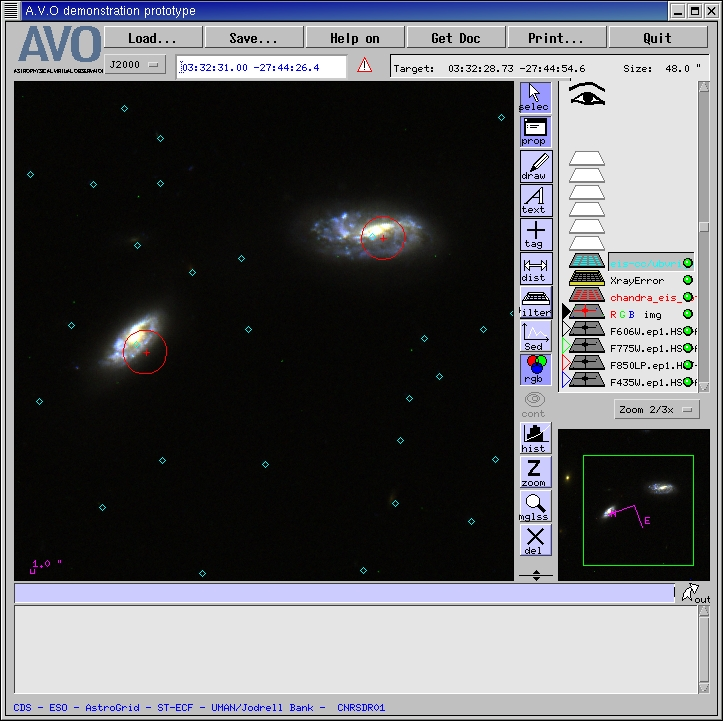
Task: Click the Get Doc button
Action: [455, 38]
